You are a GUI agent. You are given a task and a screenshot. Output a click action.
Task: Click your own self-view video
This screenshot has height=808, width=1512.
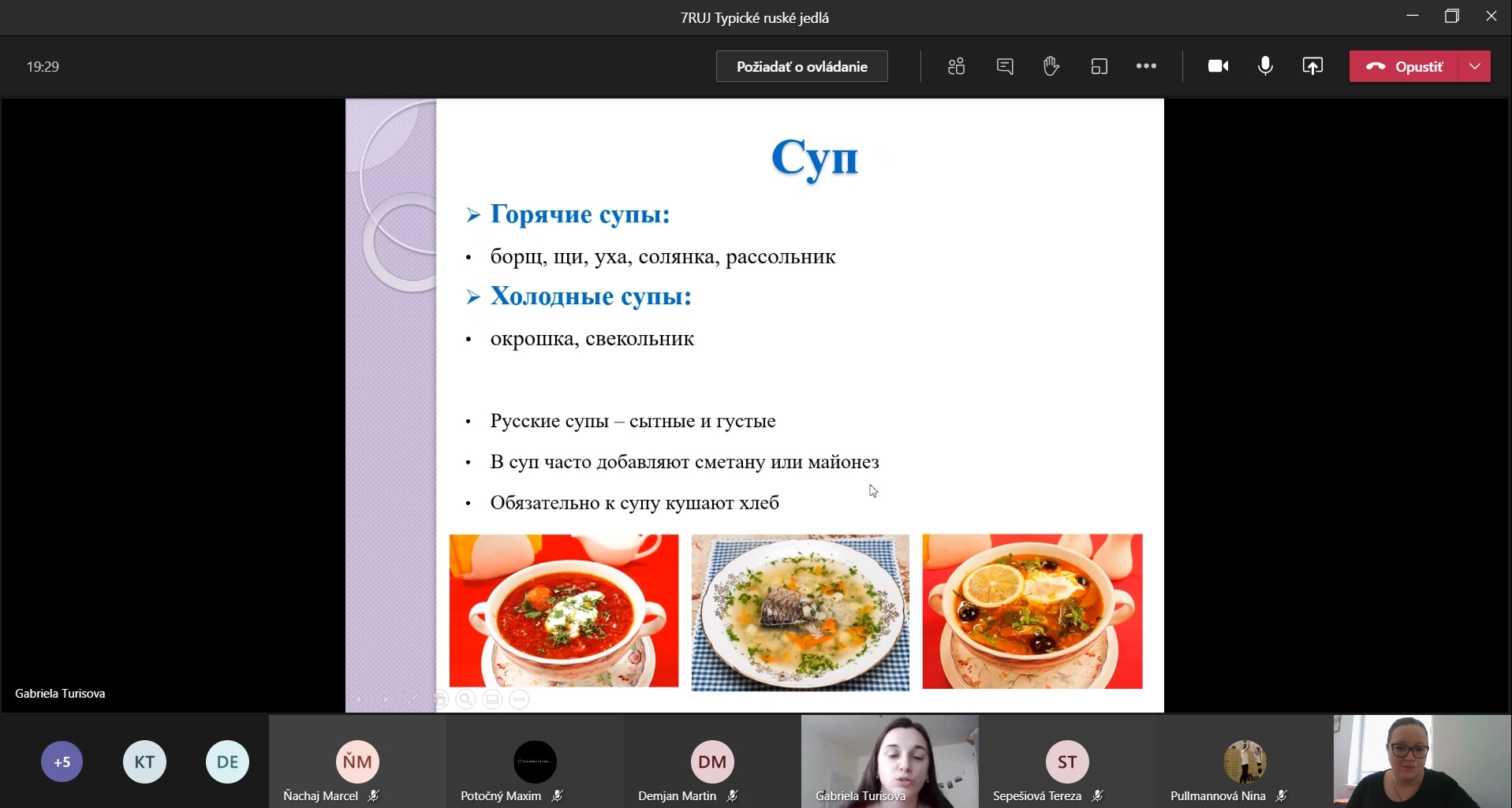tap(1422, 761)
